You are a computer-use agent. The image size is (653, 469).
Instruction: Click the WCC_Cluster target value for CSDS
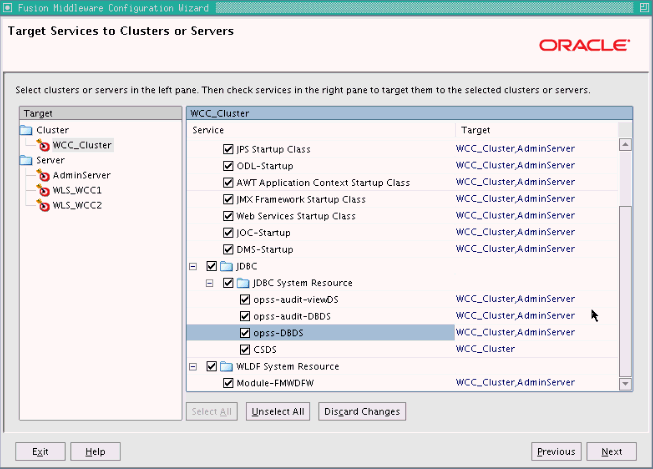coord(485,349)
